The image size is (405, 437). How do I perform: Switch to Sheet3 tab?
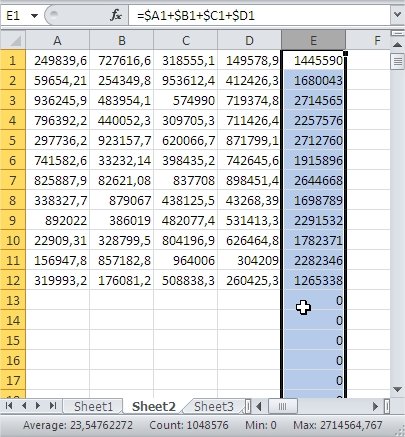pos(213,407)
